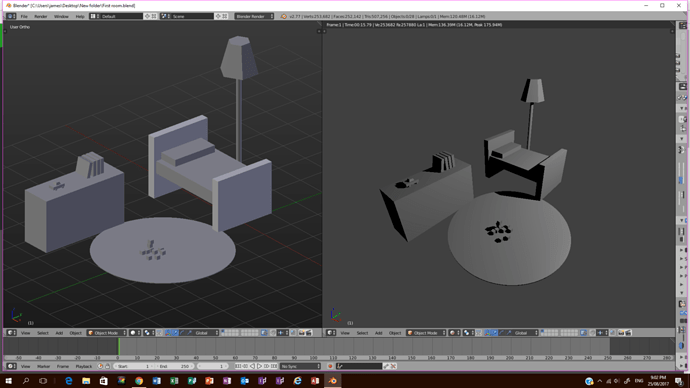This screenshot has width=690, height=388.
Task: Open the info editor type selector
Action: [11, 16]
